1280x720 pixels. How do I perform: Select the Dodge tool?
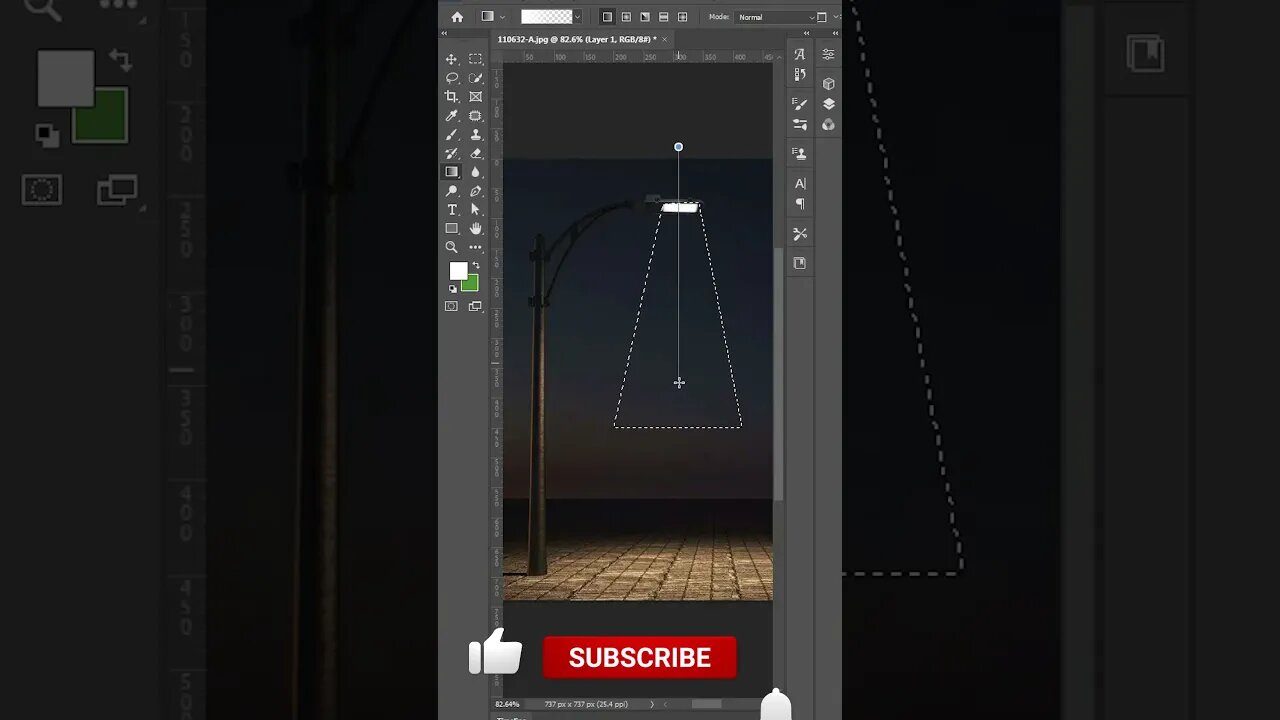(451, 191)
